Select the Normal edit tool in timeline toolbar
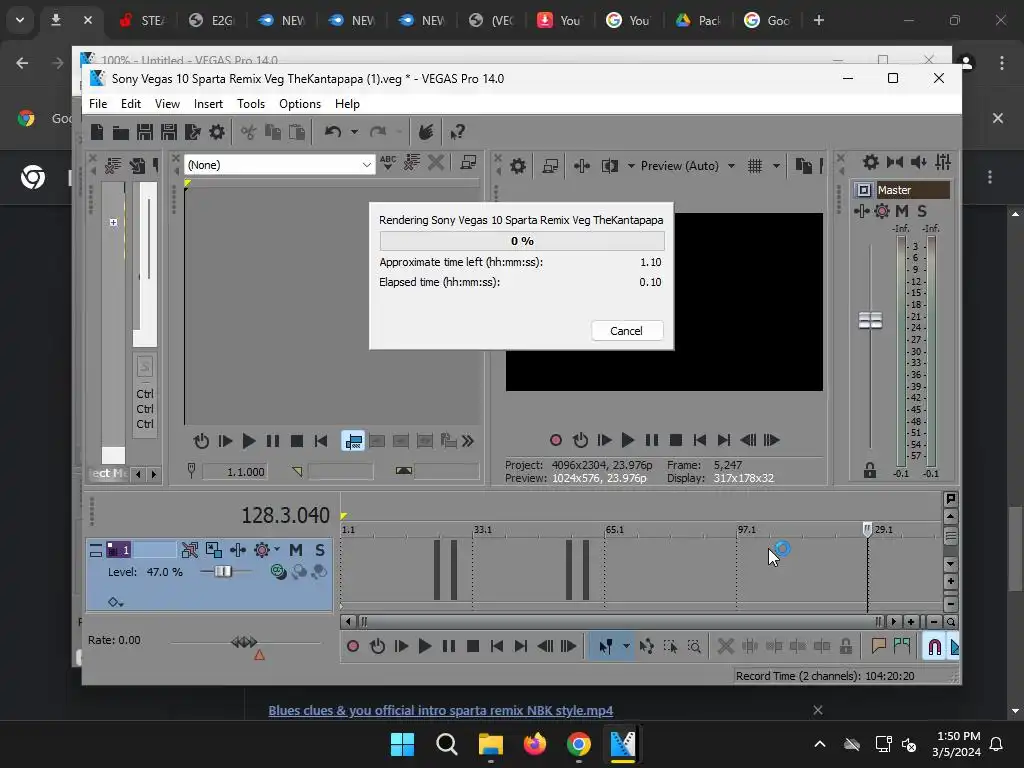Image resolution: width=1024 pixels, height=768 pixels. coord(605,647)
